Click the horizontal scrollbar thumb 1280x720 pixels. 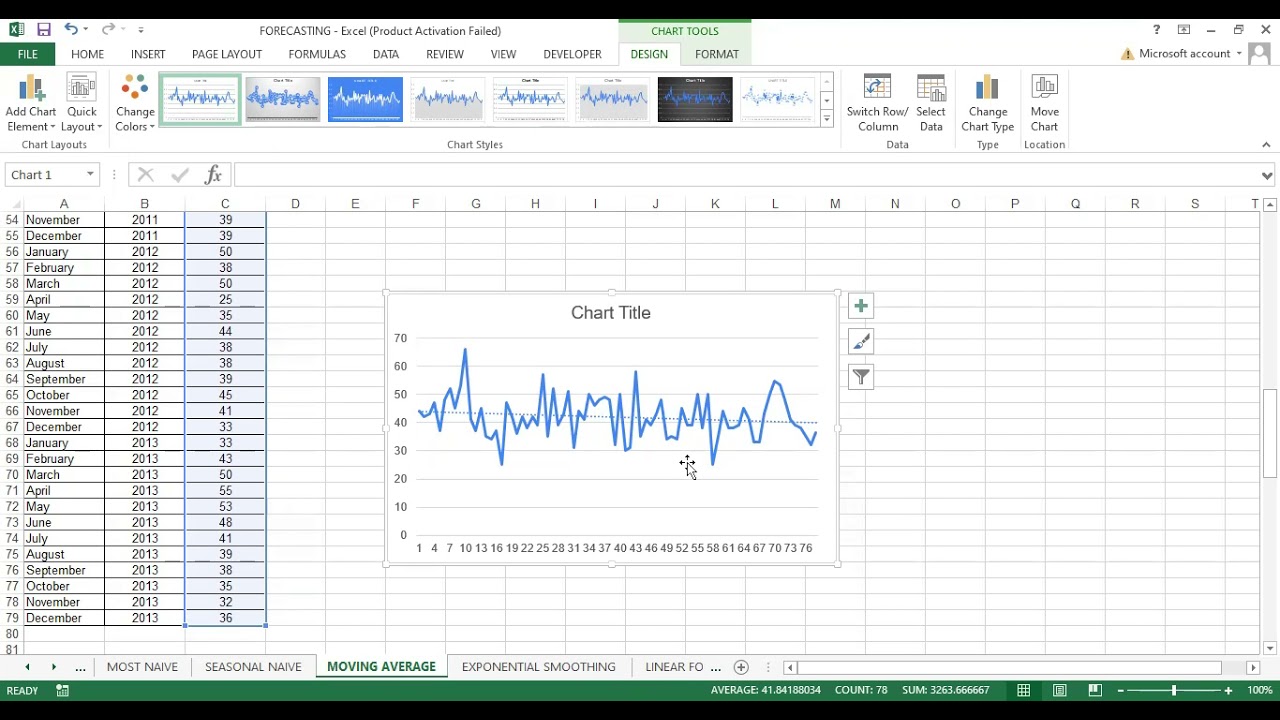(1009, 667)
